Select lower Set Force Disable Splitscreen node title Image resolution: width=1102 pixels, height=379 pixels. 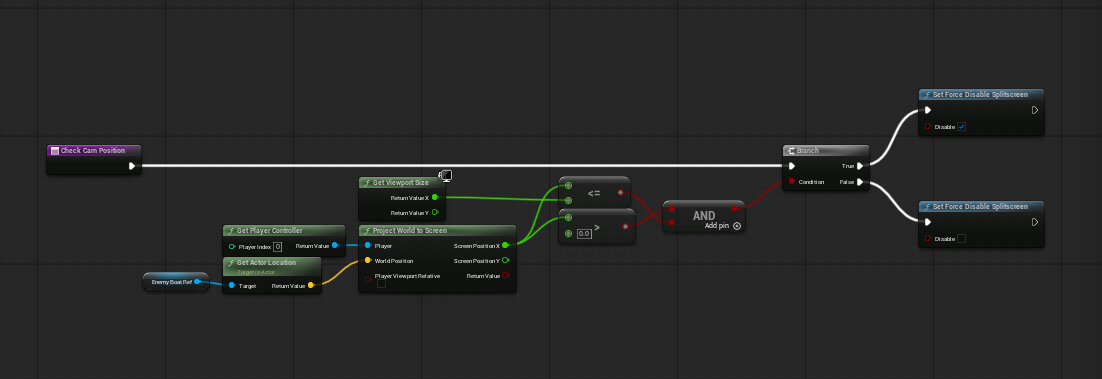(x=980, y=207)
